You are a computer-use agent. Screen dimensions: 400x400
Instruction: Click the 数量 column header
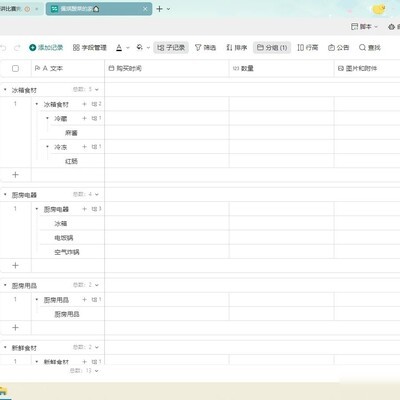(281, 68)
